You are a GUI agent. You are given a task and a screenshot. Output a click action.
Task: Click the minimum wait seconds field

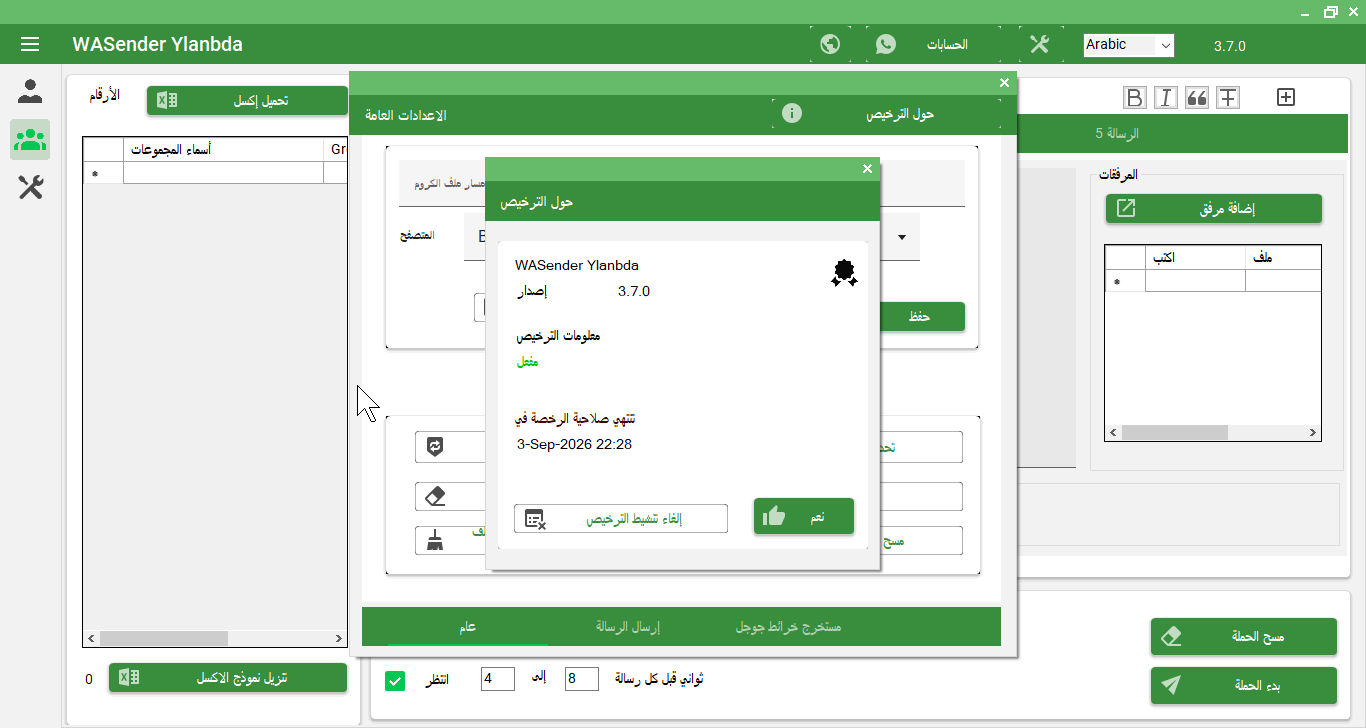point(497,679)
